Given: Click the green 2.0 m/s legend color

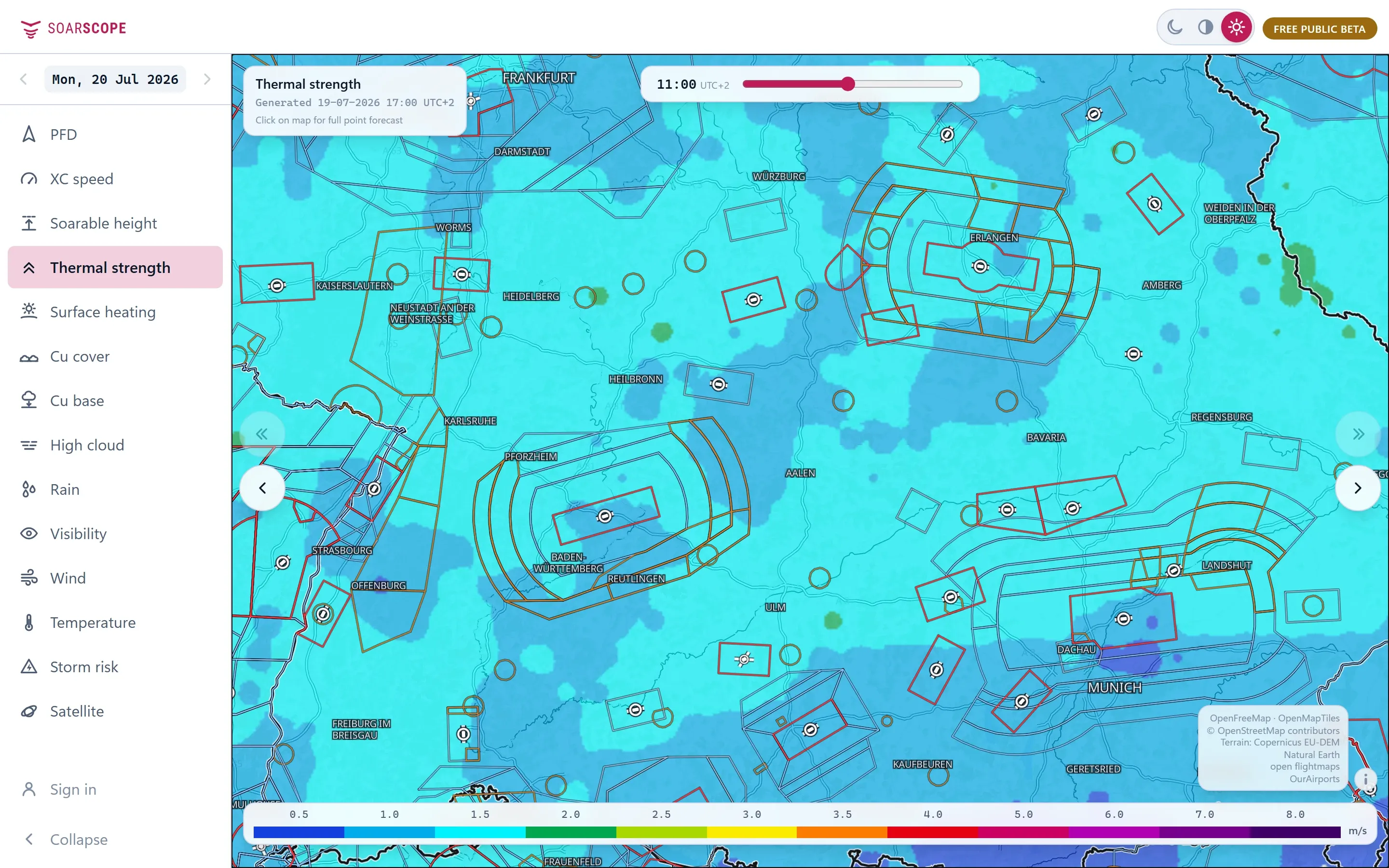Looking at the screenshot, I should (x=571, y=832).
